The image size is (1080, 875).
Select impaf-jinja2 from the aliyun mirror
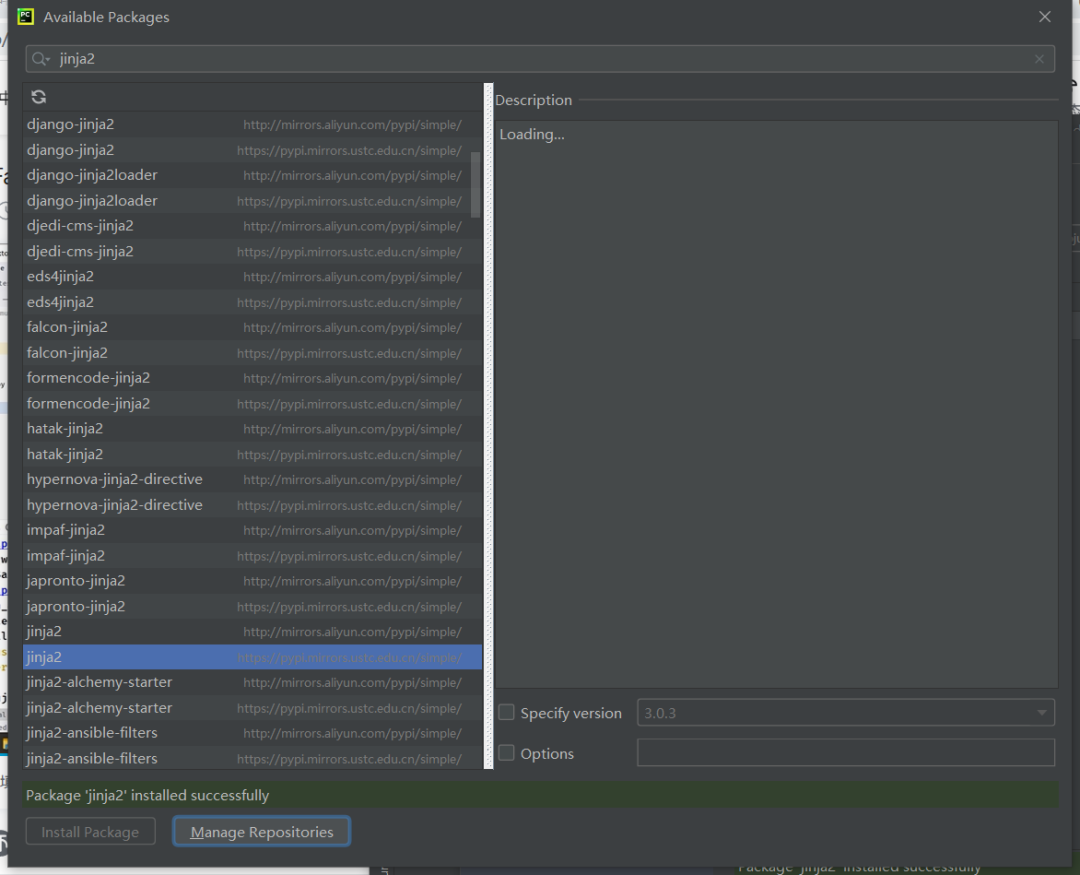(x=252, y=531)
